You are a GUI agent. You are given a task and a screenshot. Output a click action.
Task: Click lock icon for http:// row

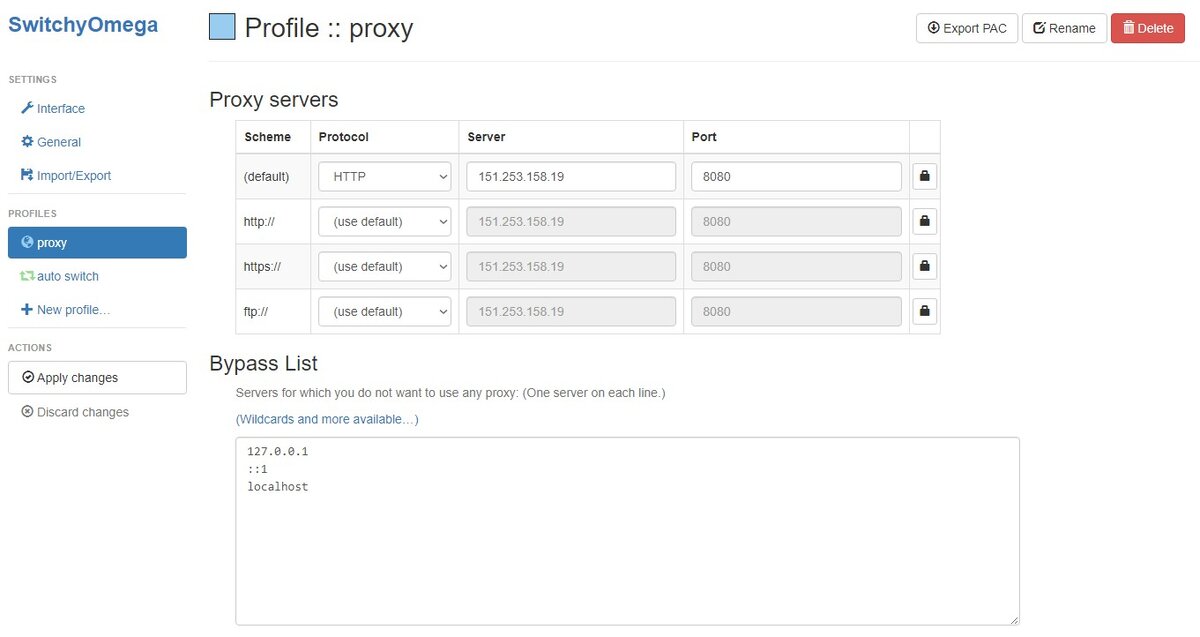point(925,221)
